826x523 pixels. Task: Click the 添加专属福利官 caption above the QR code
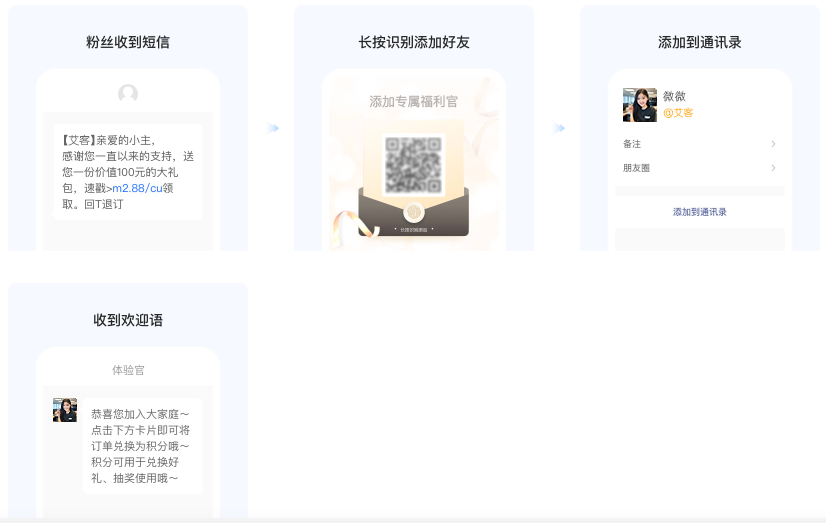click(414, 101)
